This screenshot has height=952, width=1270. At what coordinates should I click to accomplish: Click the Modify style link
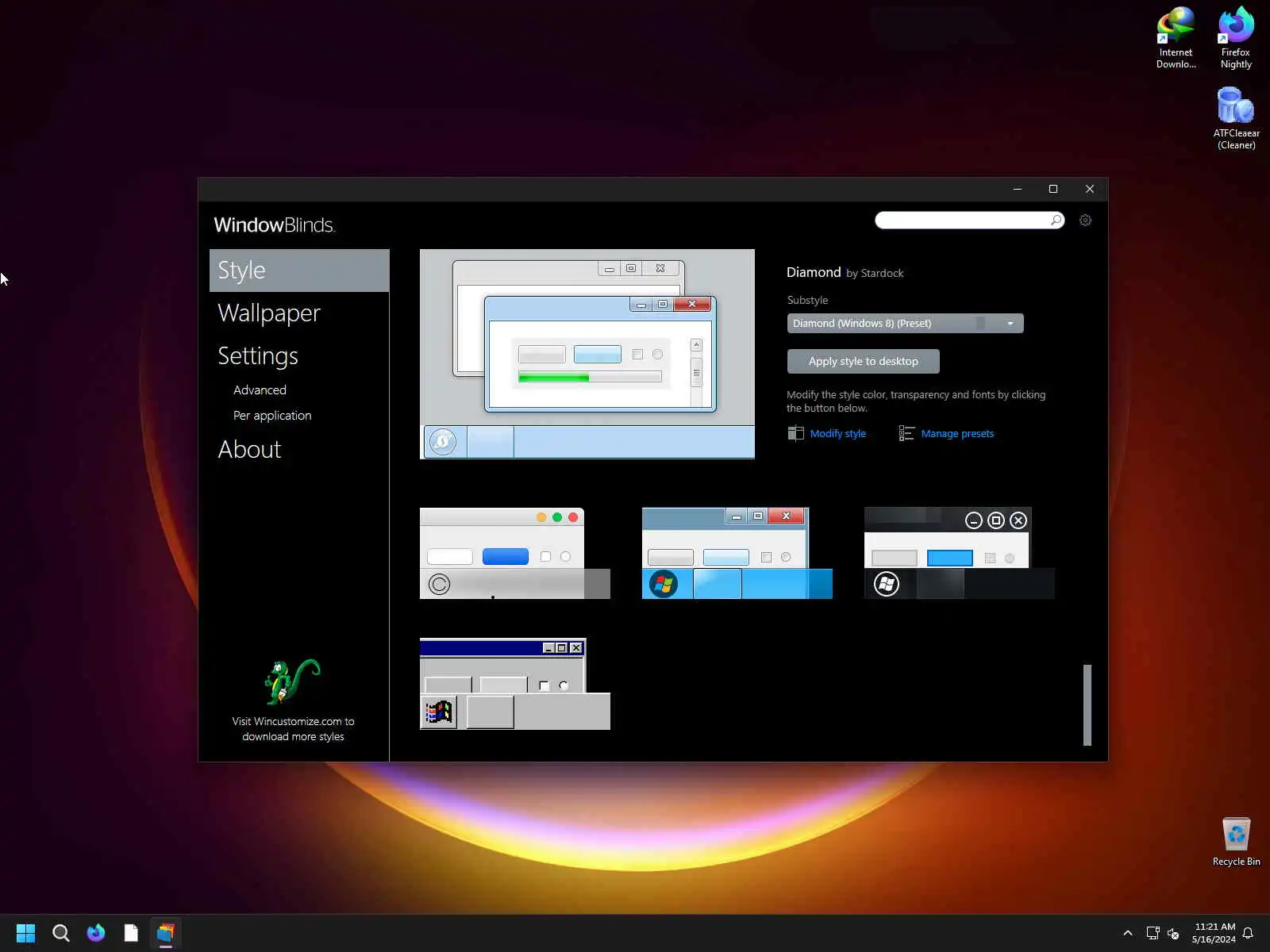tap(837, 434)
